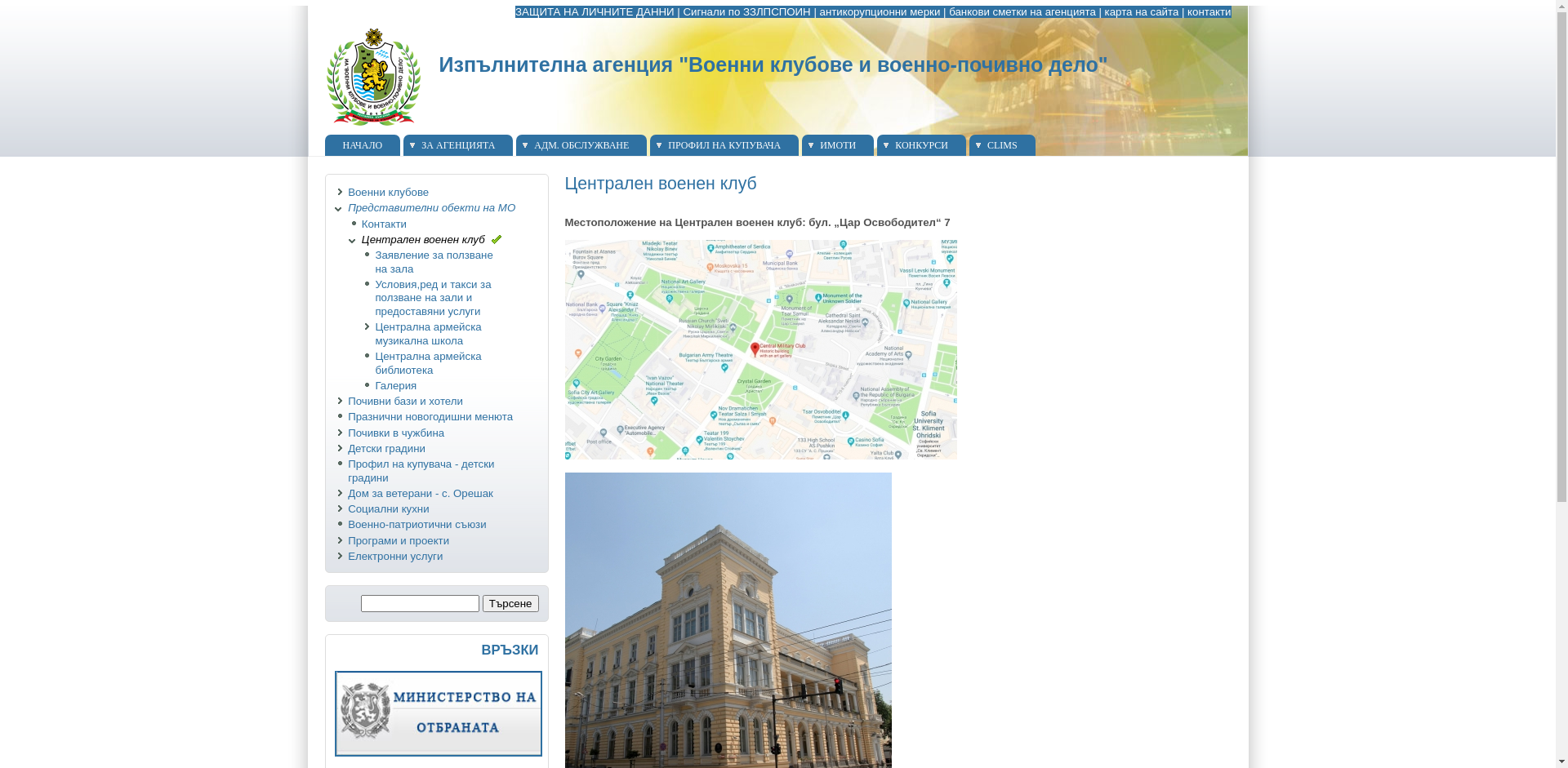Expand the АДМ. ОБСЛУЖВАНЕ dropdown
The width and height of the screenshot is (1568, 768).
pyautogui.click(x=582, y=145)
